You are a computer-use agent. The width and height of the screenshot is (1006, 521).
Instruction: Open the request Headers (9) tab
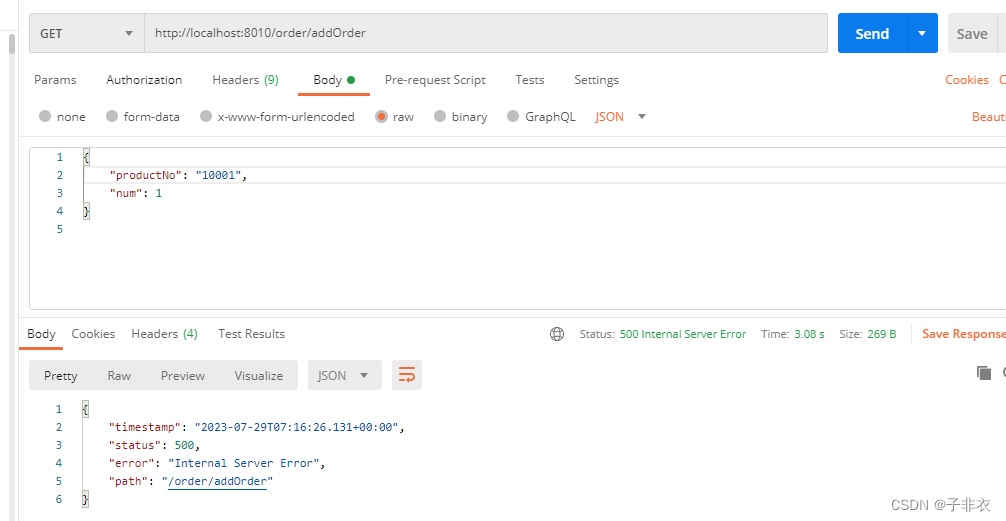click(245, 80)
